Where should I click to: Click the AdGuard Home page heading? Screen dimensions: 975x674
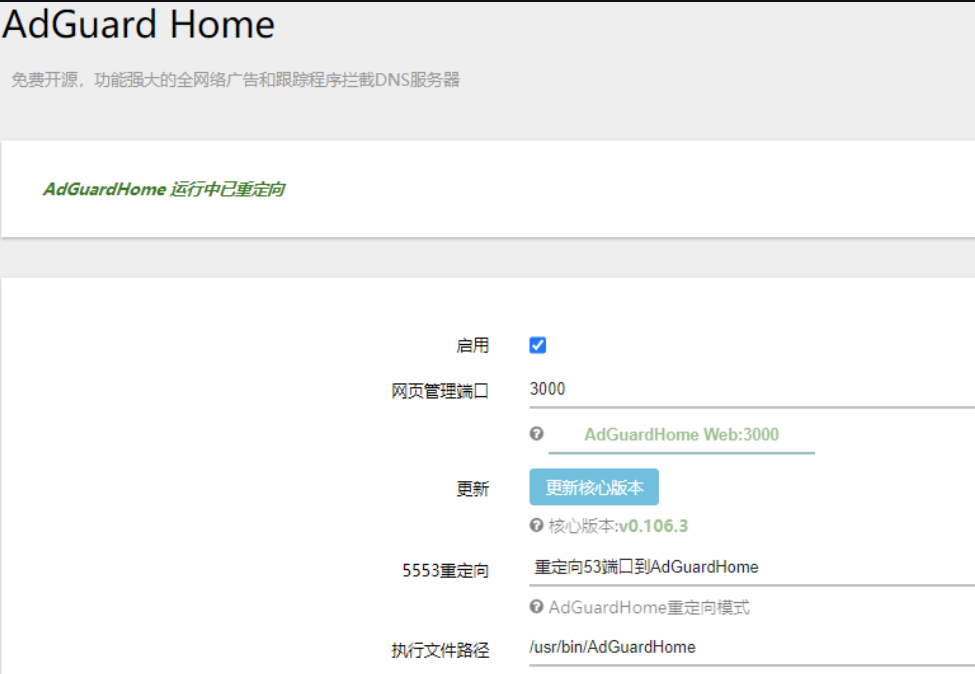[138, 24]
